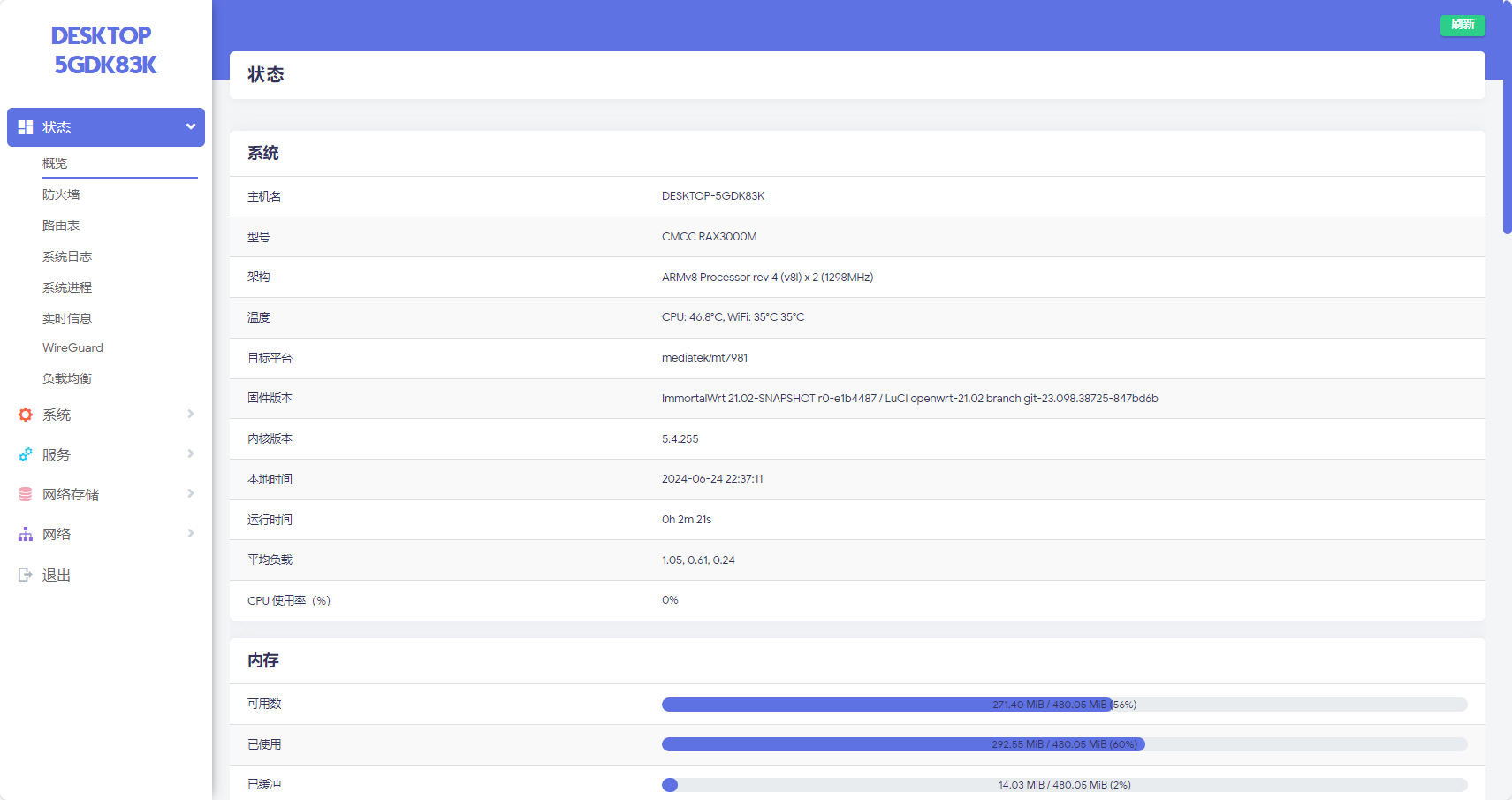
Task: Select 负载均衡 in the sidebar
Action: pos(67,378)
